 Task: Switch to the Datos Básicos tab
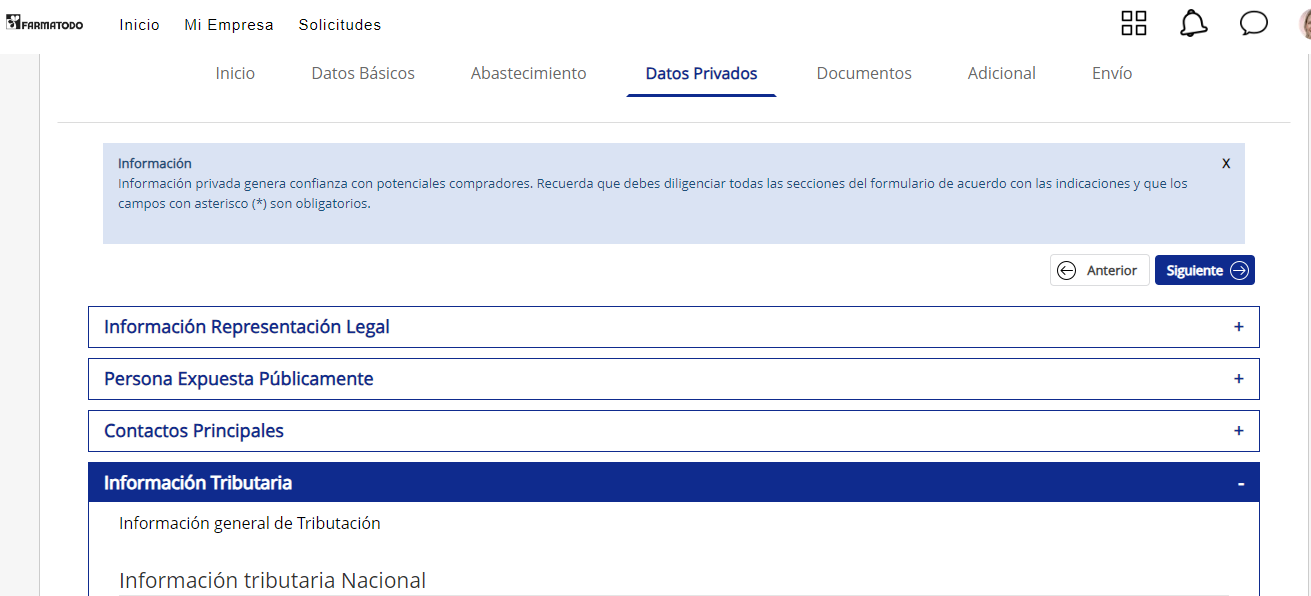tap(363, 73)
